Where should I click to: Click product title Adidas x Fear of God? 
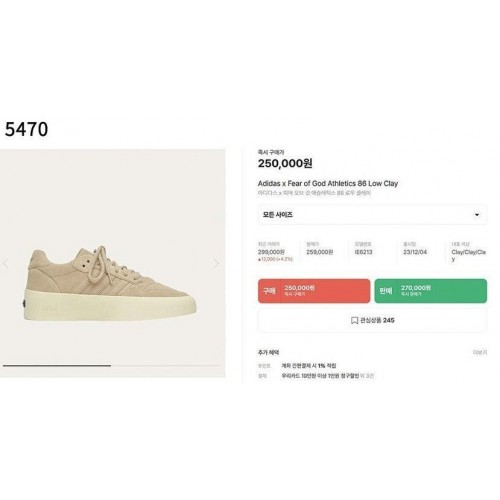coord(328,183)
